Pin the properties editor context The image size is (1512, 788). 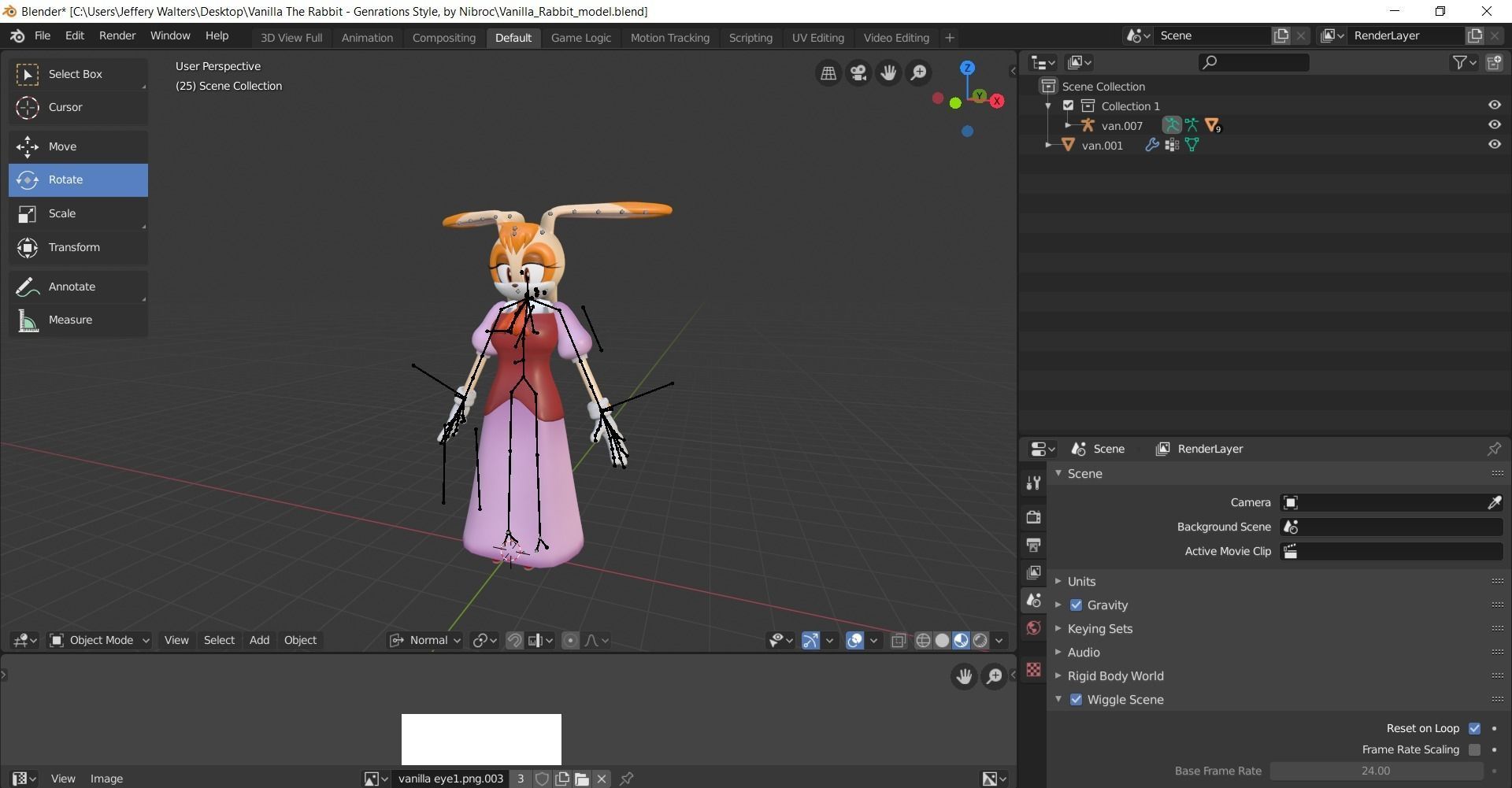[x=1494, y=449]
